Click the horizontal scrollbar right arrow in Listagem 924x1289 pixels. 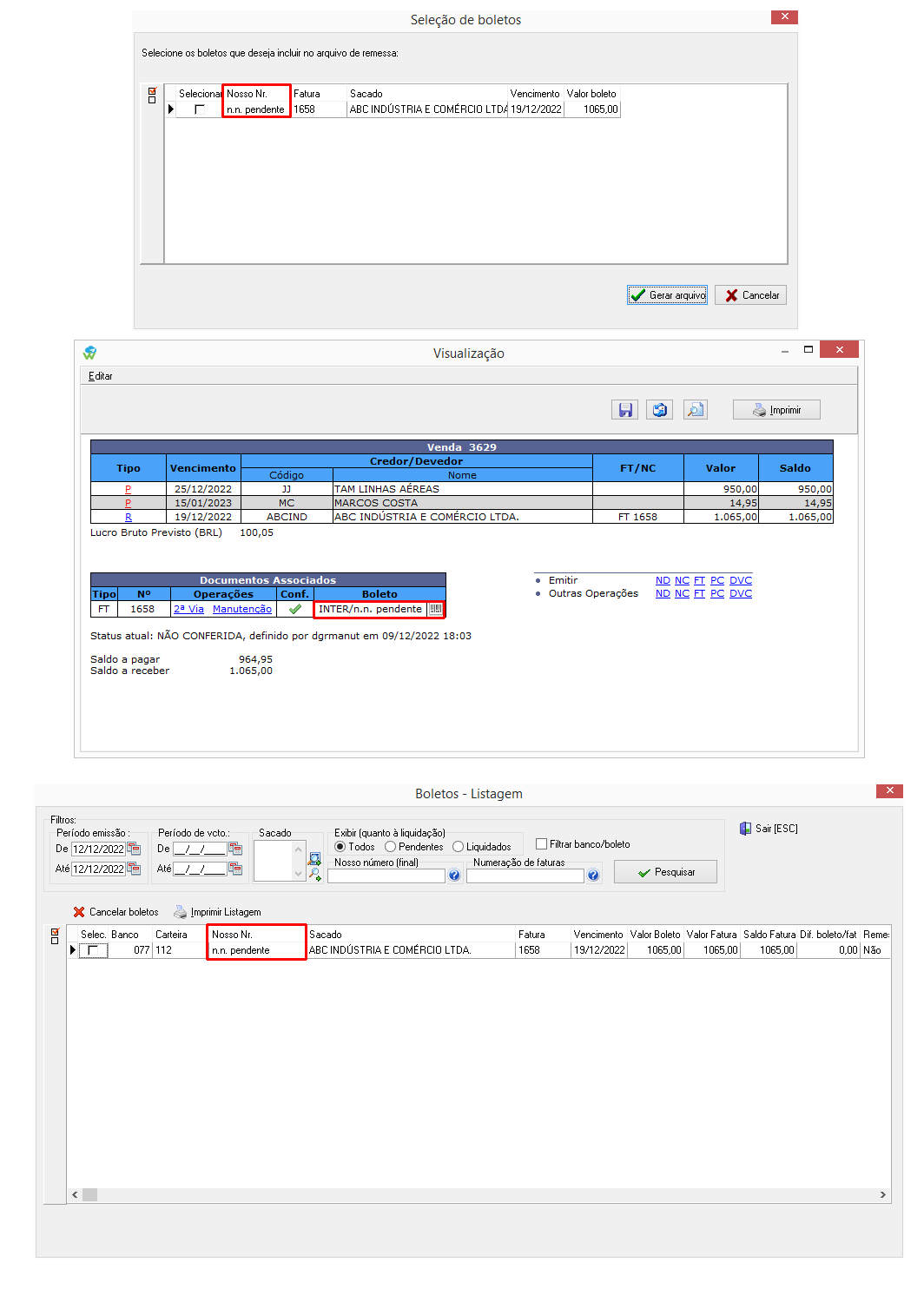[882, 1195]
